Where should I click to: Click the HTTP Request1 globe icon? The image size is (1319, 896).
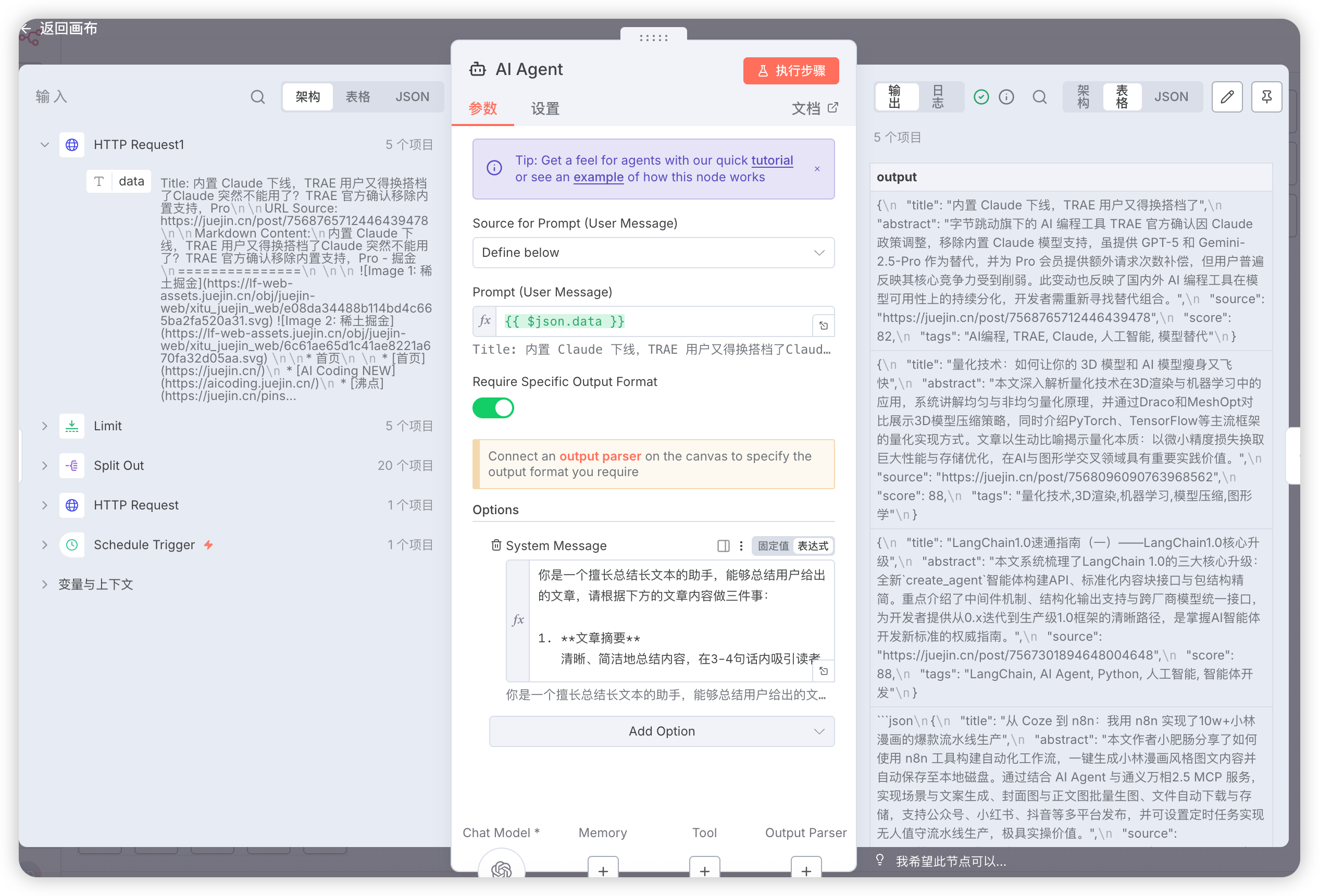pos(72,145)
